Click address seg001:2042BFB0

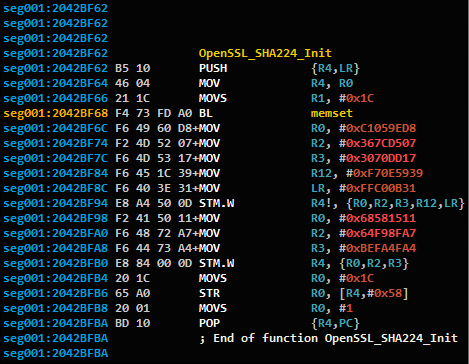[55, 263]
